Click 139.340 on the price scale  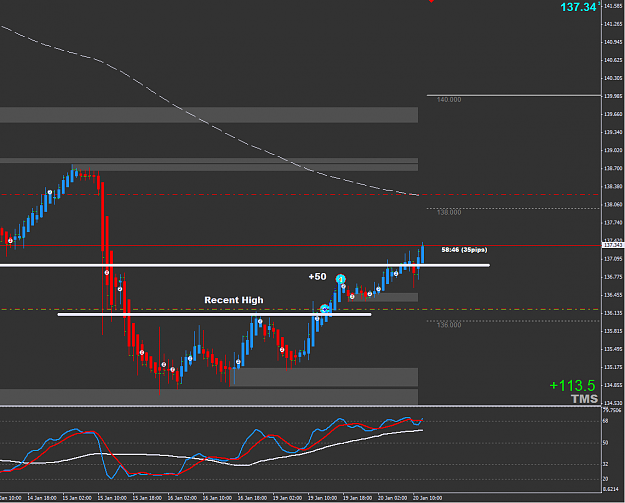[613, 132]
